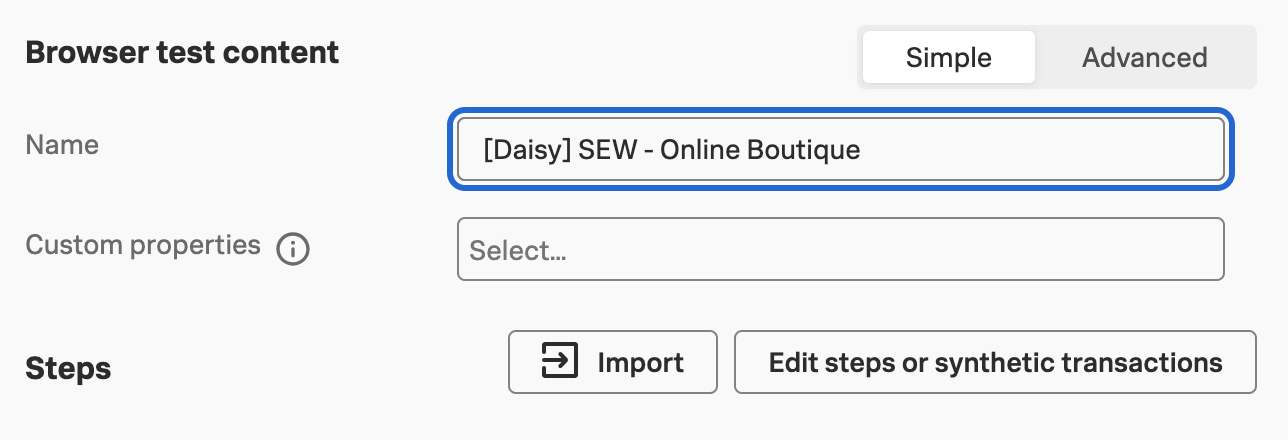This screenshot has width=1288, height=440.
Task: Open the Custom properties Select dropdown
Action: pos(840,249)
